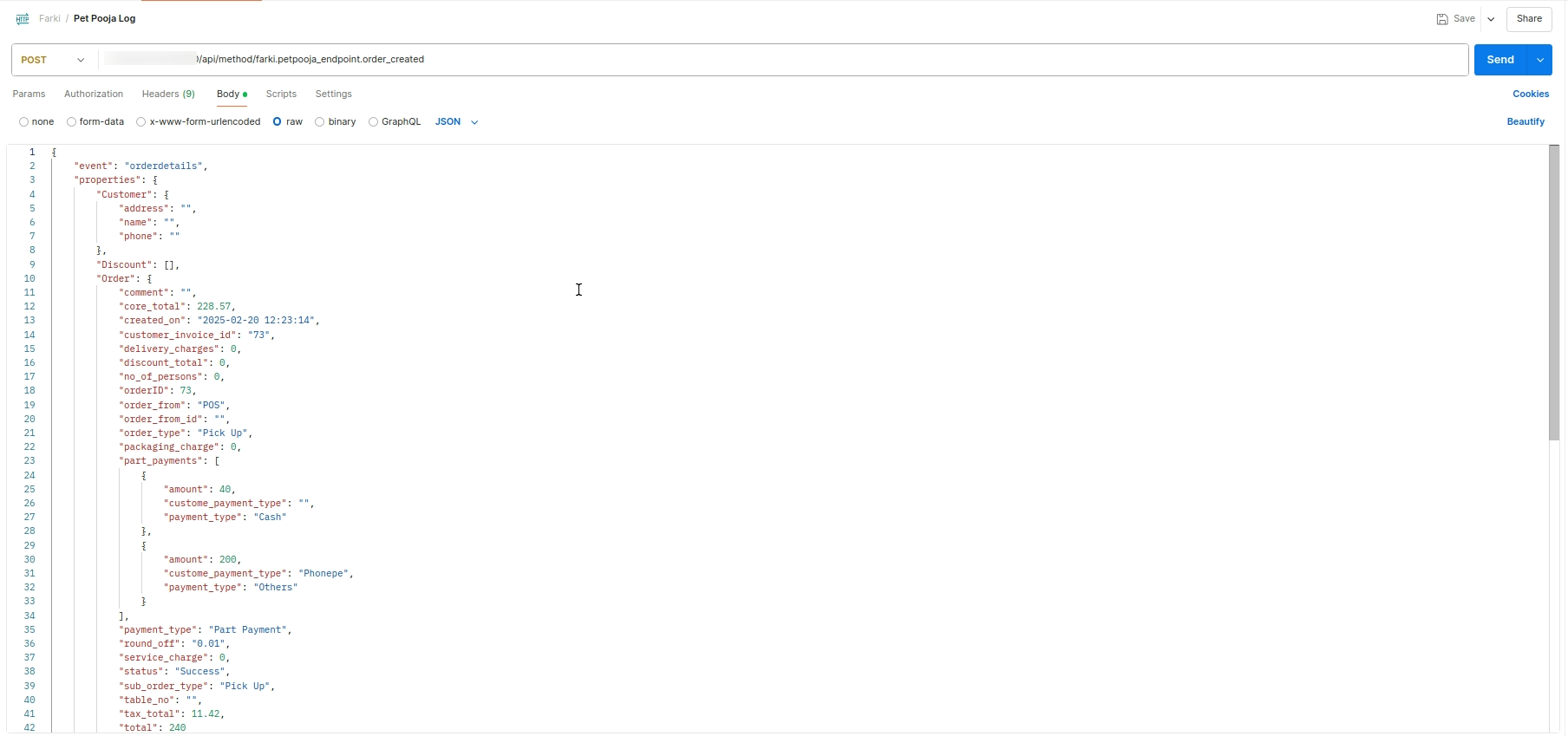Click the "round_off": "0.01" line
The height and width of the screenshot is (736, 1568).
click(x=174, y=644)
